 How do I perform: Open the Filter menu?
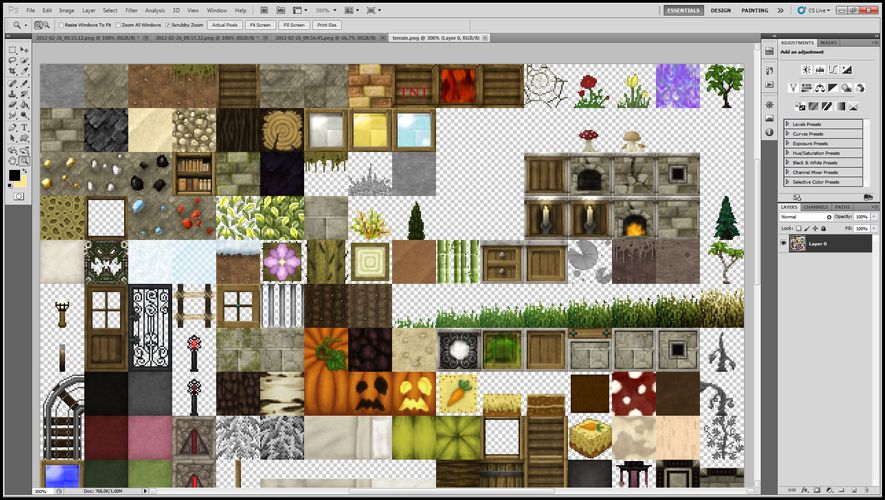pyautogui.click(x=132, y=10)
